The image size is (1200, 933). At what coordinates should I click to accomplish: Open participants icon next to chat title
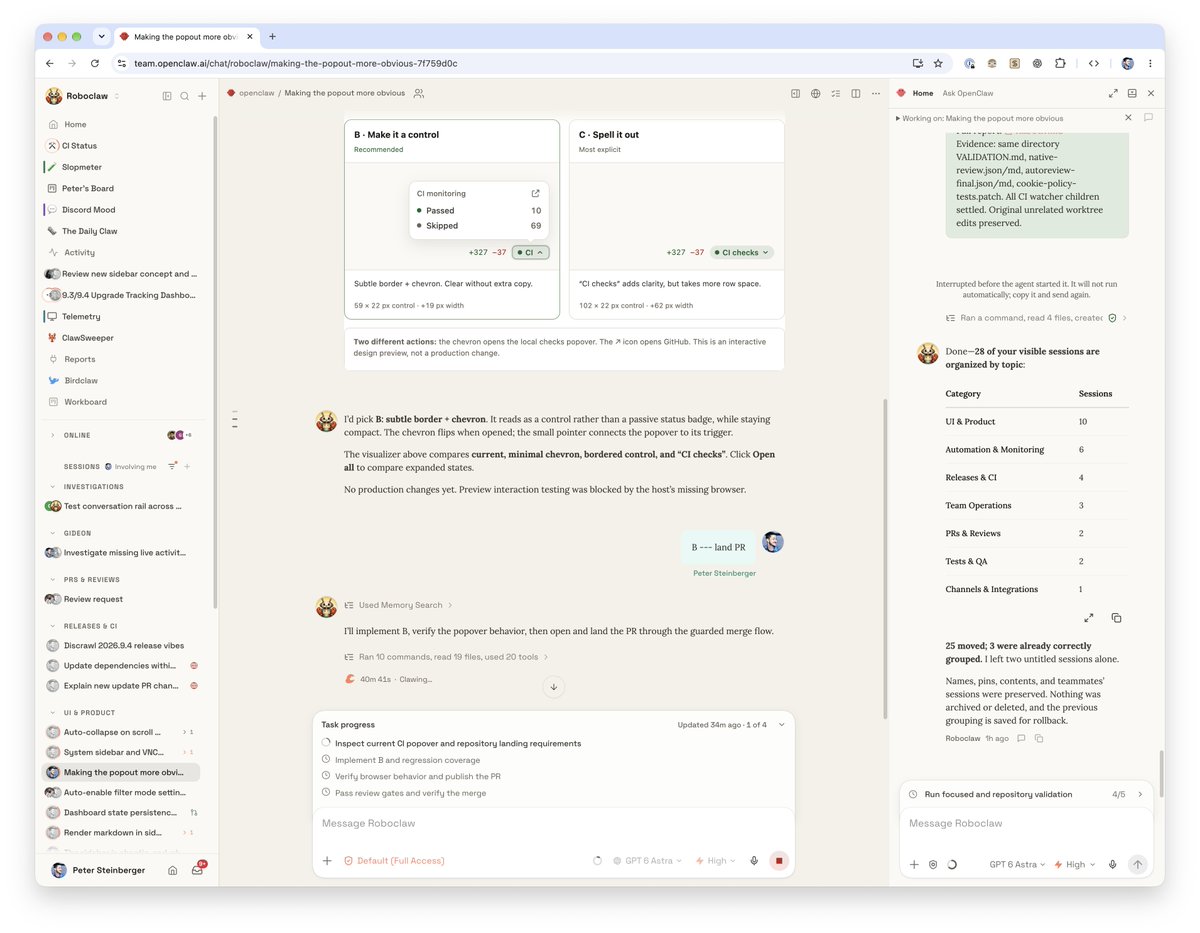[x=419, y=93]
